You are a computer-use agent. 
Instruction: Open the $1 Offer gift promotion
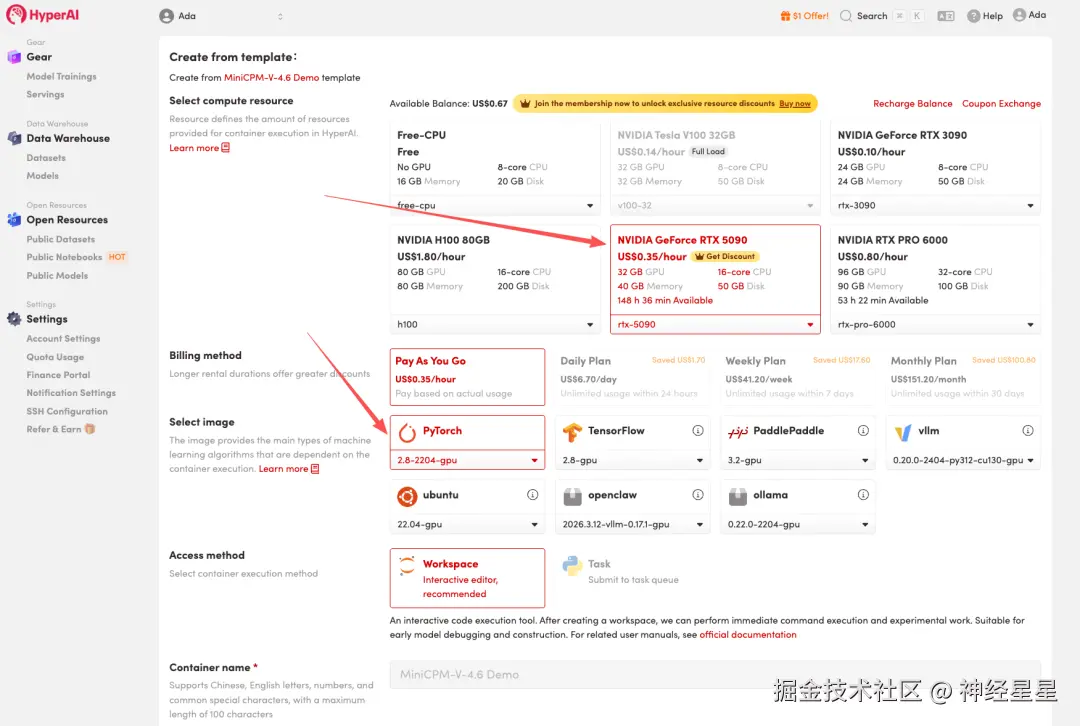coord(804,16)
